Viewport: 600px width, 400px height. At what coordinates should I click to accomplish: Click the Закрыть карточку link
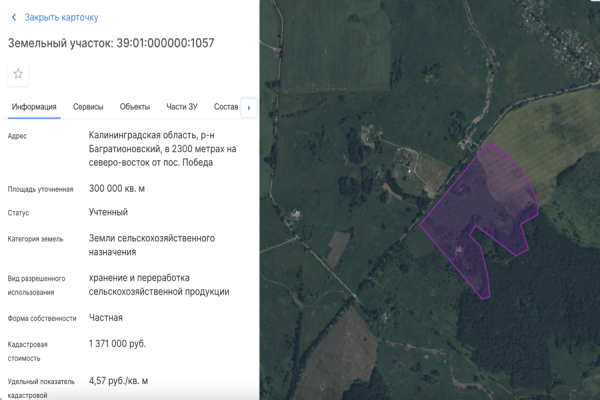tap(62, 17)
